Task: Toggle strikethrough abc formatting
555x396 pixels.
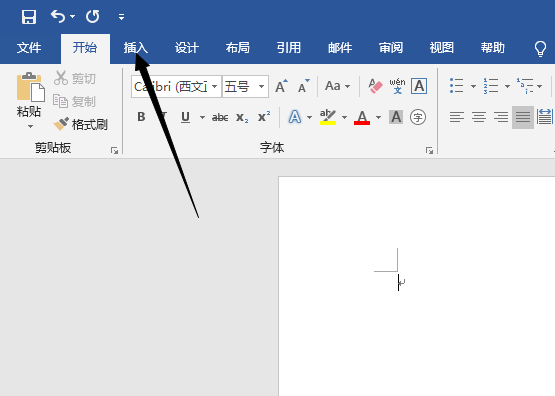Action: [x=220, y=117]
